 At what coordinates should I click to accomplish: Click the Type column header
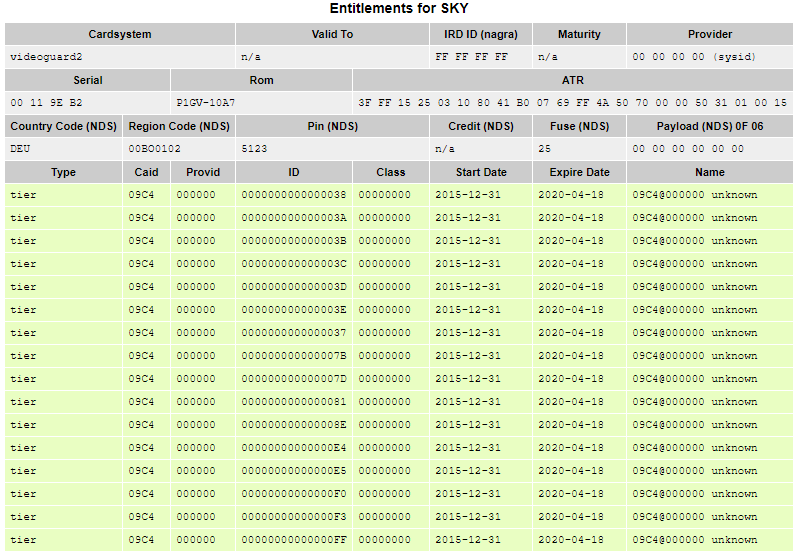coord(64,172)
